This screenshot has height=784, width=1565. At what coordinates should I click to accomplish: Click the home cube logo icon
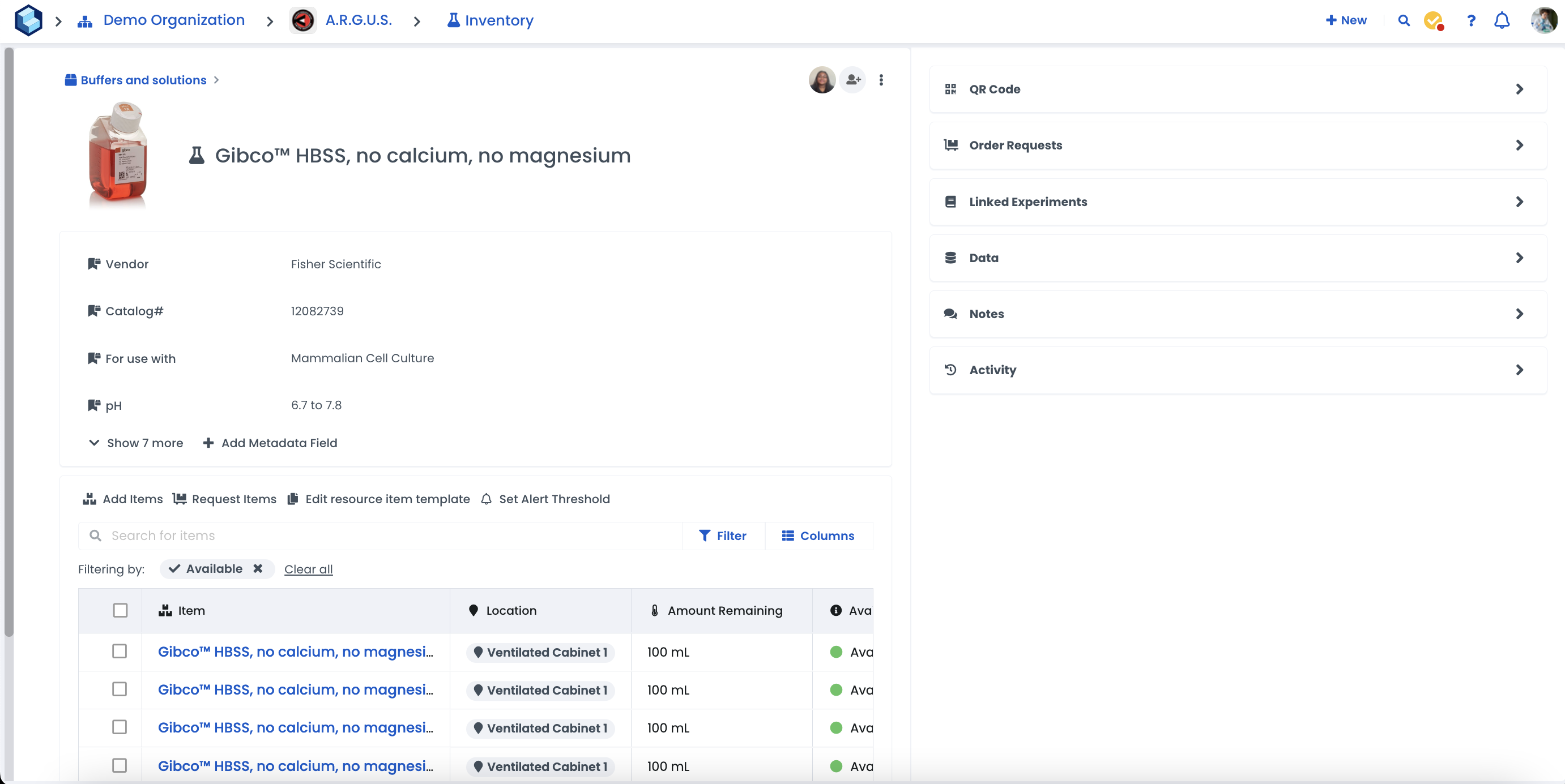[28, 20]
